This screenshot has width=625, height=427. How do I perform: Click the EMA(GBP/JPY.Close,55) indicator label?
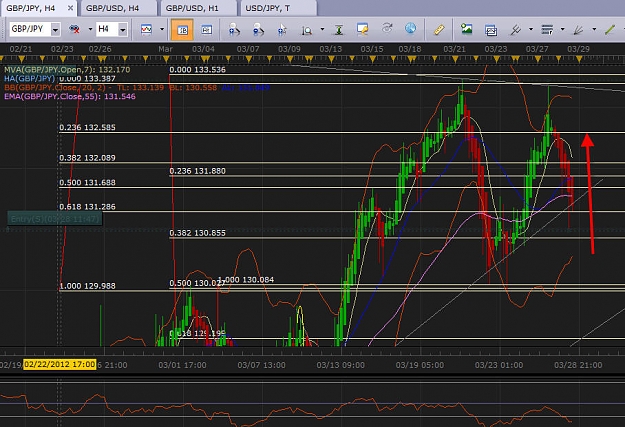(70, 96)
